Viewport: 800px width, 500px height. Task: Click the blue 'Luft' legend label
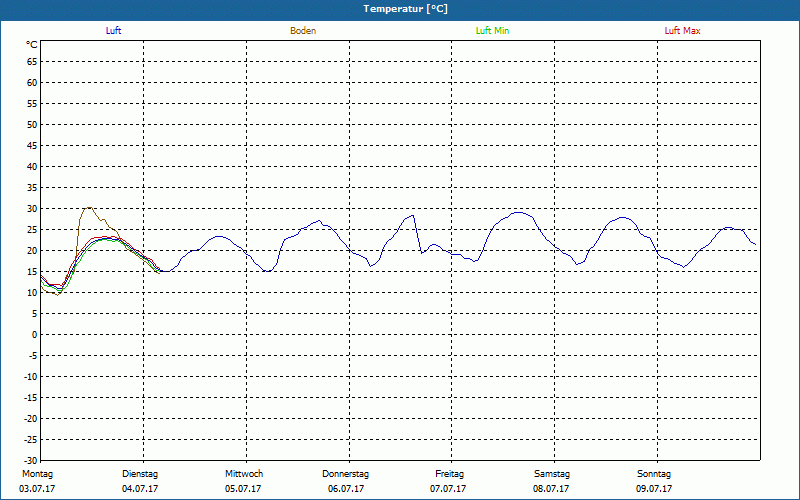(113, 31)
